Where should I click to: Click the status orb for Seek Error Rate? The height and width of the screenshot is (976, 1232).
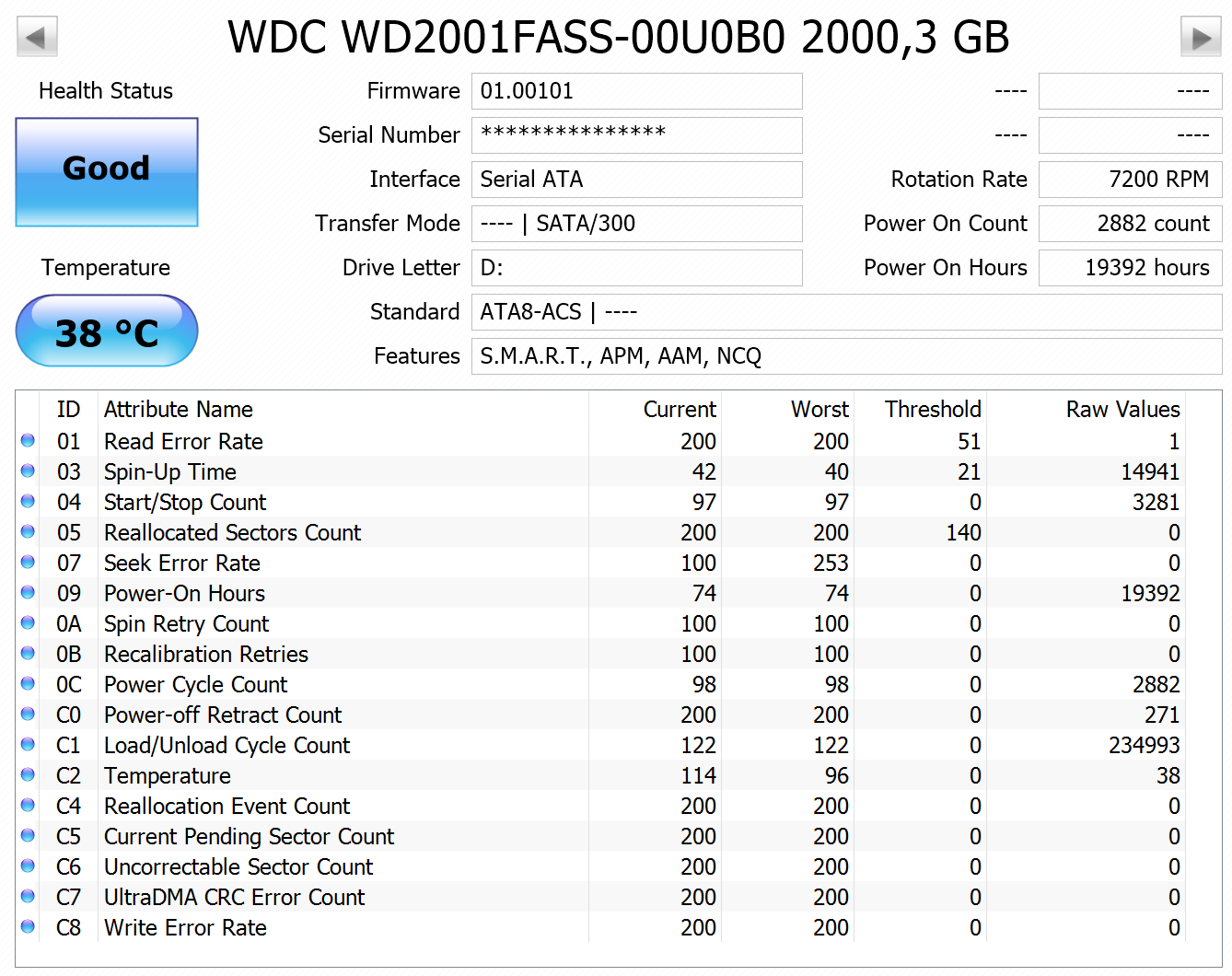click(x=28, y=563)
